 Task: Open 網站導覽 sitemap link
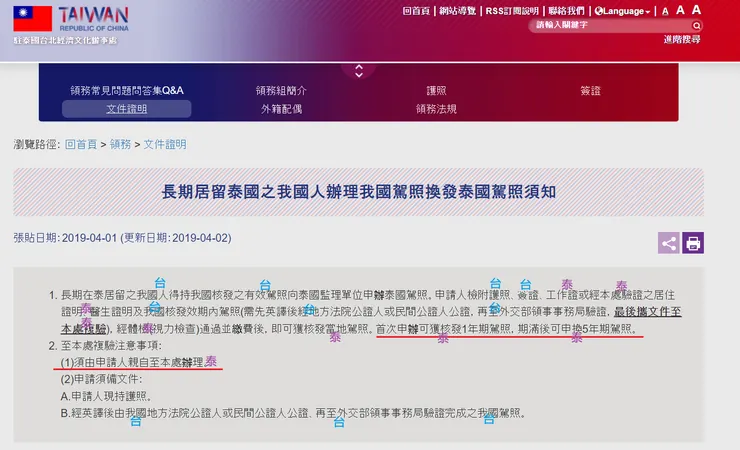pos(457,11)
